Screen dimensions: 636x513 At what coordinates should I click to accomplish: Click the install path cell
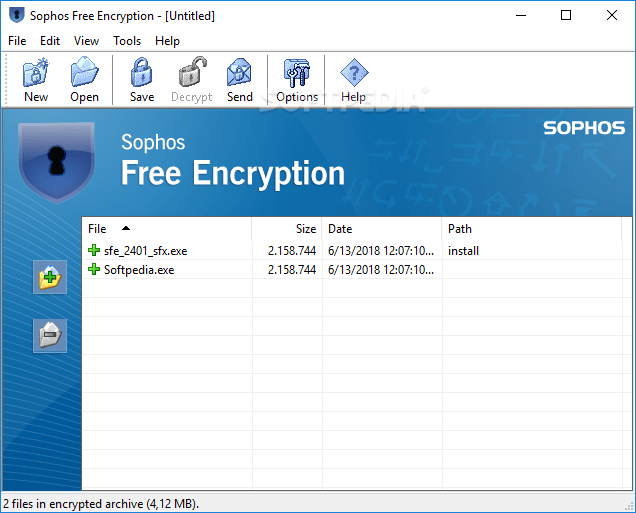click(x=463, y=251)
